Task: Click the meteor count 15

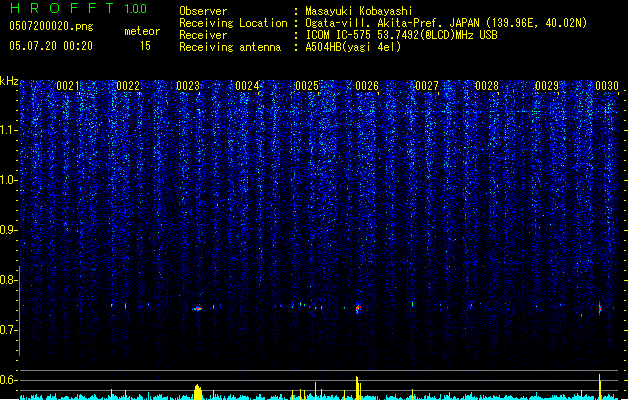Action: click(x=145, y=46)
